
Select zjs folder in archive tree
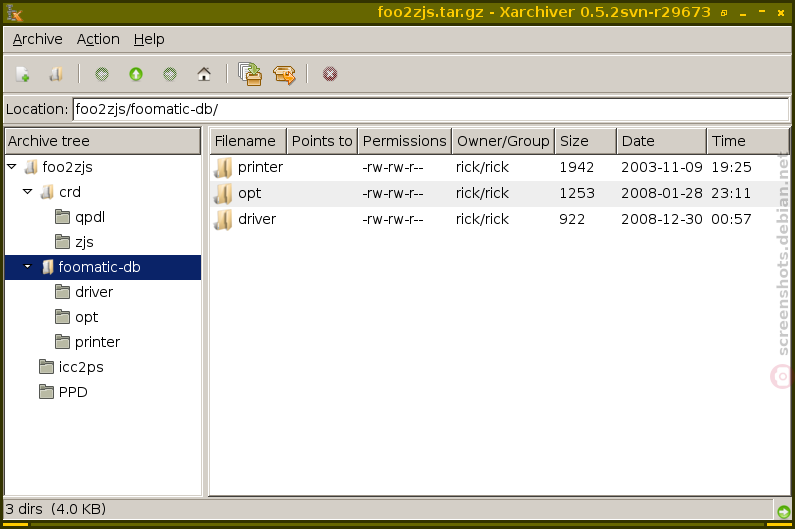[84, 242]
